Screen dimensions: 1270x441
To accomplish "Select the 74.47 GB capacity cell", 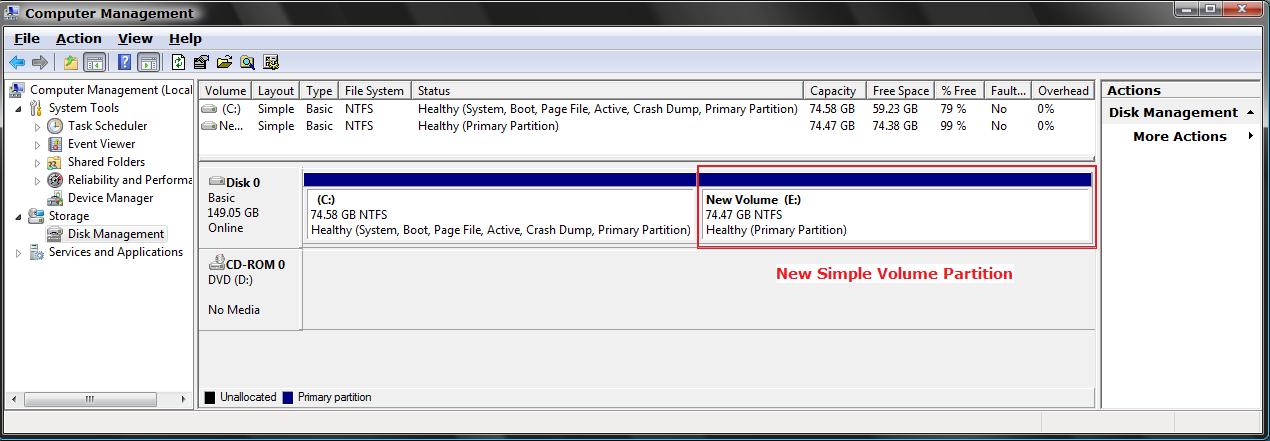I will tap(832, 126).
